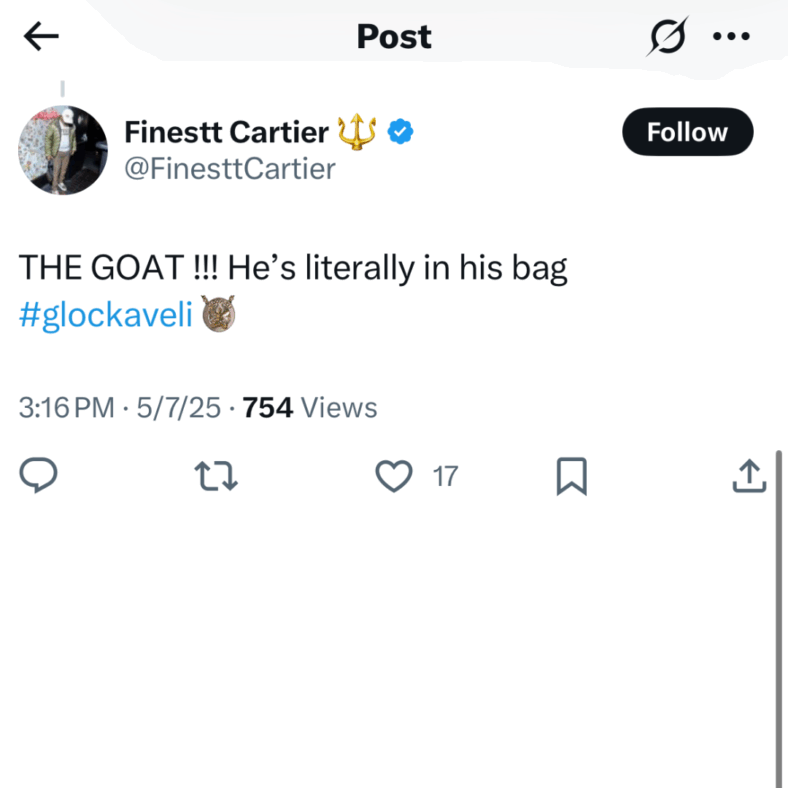788x788 pixels.
Task: Open the @FinesttCartier handle
Action: [x=230, y=169]
